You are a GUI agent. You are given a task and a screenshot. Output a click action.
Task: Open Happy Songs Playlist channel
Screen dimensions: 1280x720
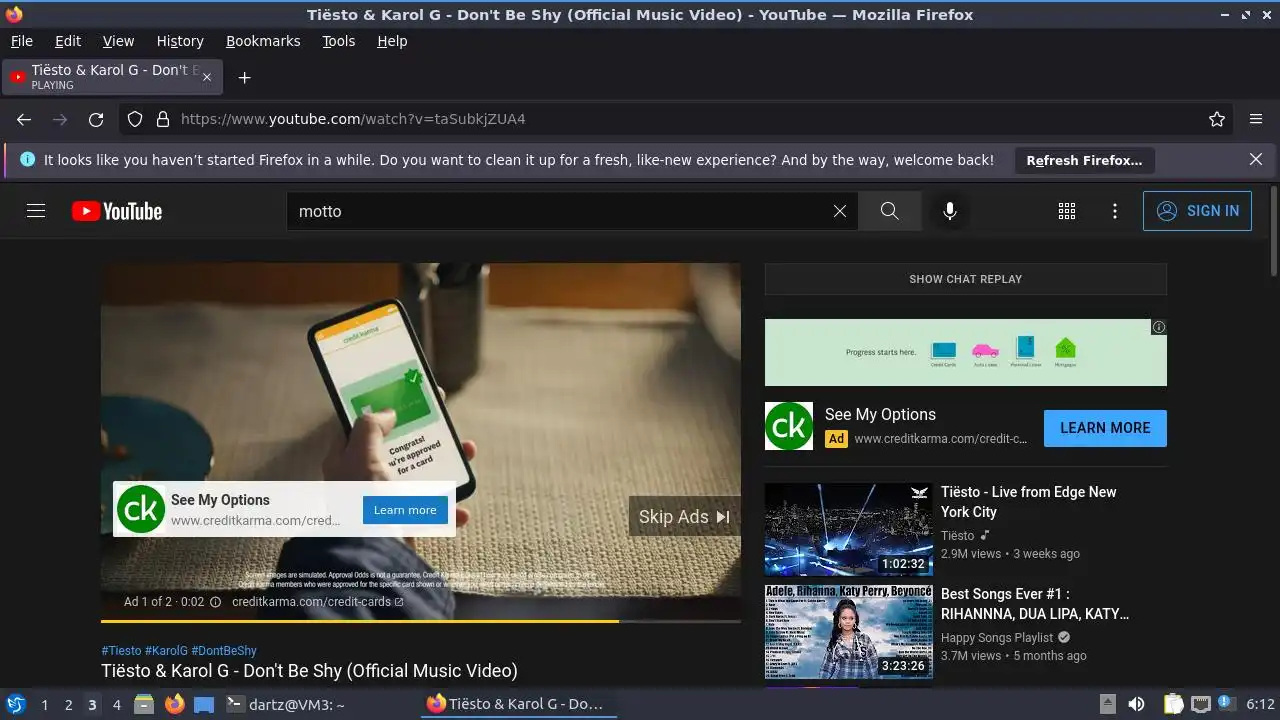coord(997,638)
